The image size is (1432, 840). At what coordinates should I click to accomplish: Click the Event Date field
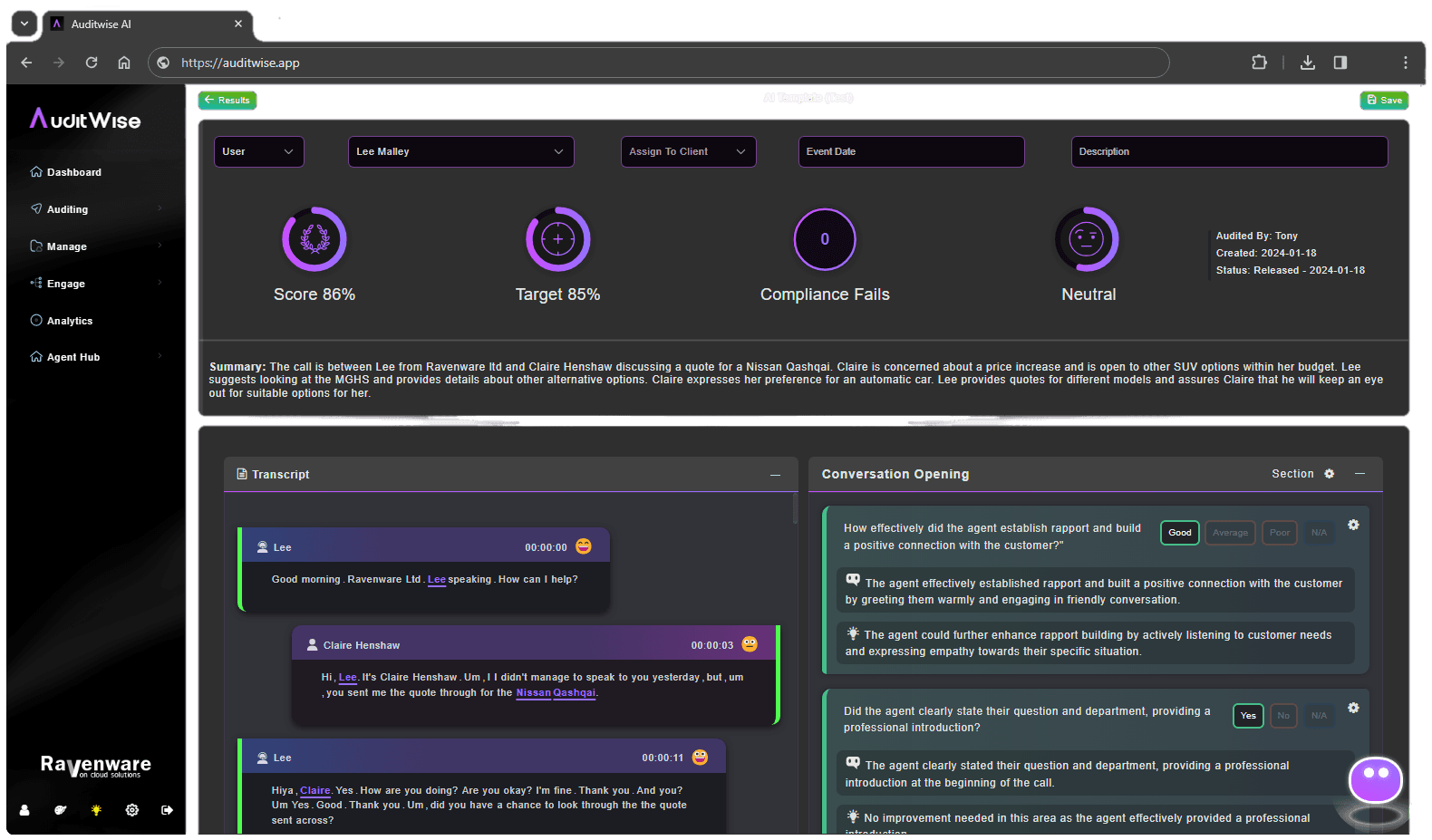tap(910, 151)
